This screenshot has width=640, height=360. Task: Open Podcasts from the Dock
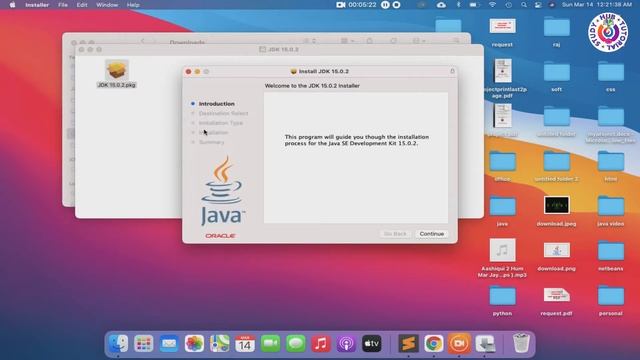pyautogui.click(x=346, y=343)
